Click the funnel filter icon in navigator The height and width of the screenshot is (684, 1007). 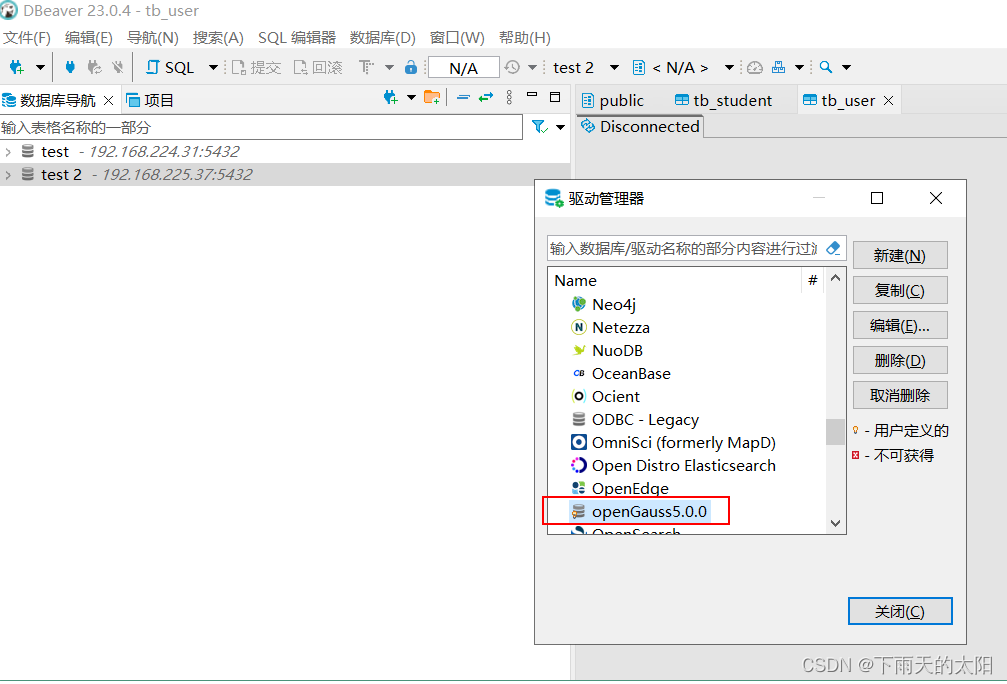[x=539, y=127]
